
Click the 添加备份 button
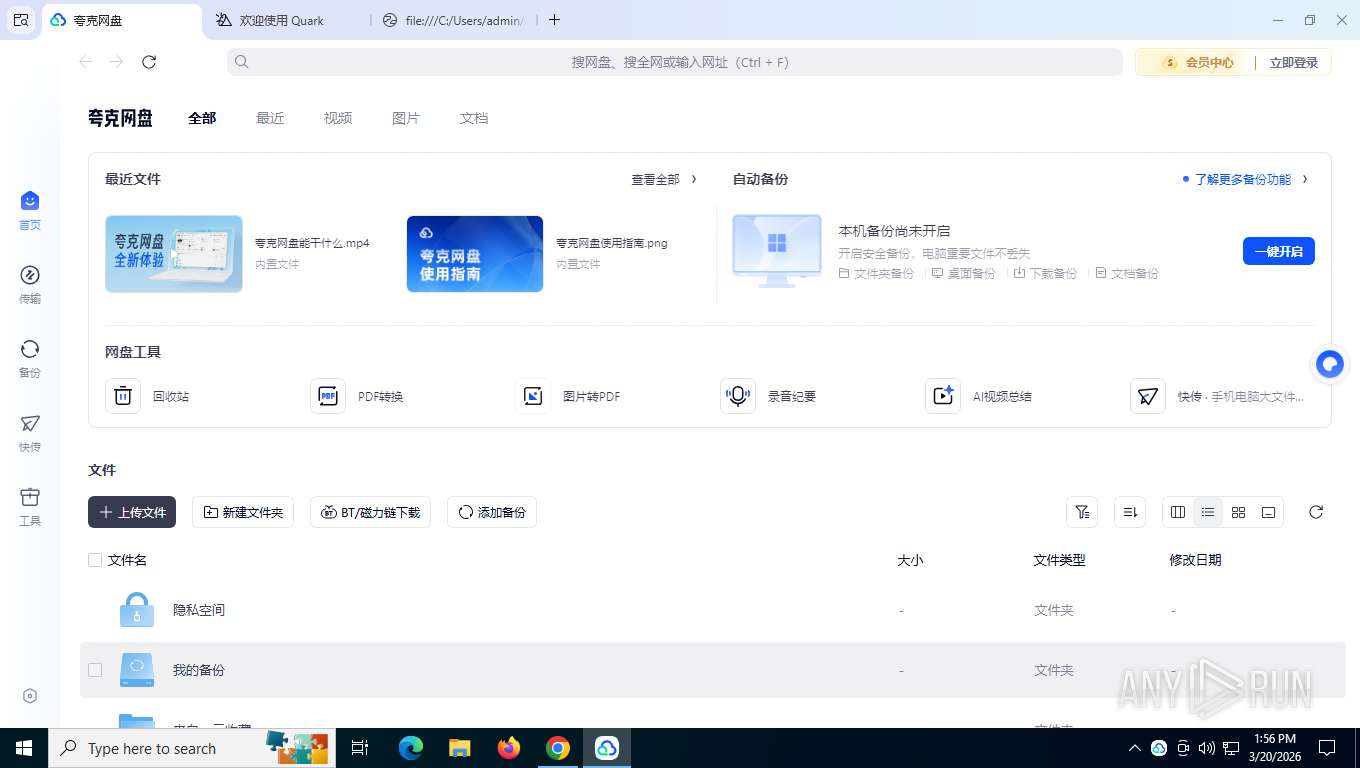coord(492,512)
